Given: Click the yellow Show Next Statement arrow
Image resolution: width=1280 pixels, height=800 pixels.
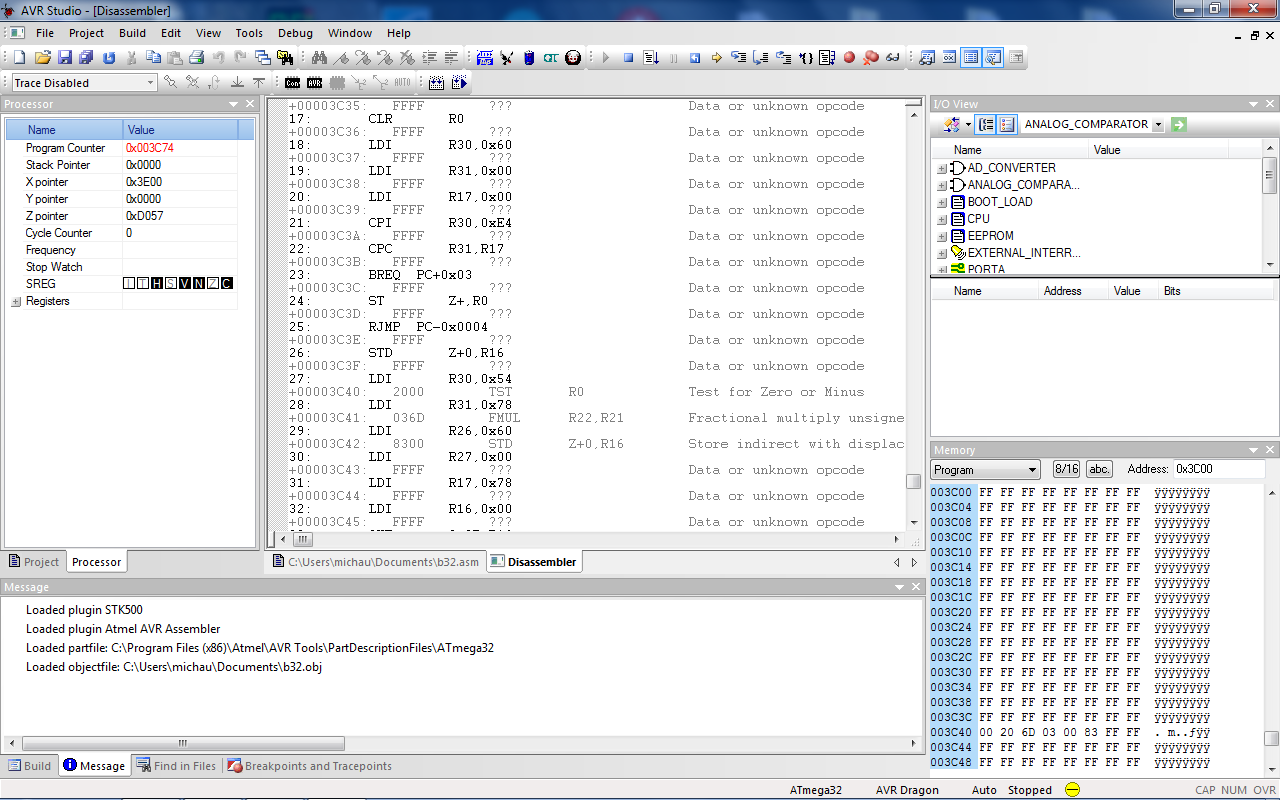Looking at the screenshot, I should pyautogui.click(x=717, y=58).
